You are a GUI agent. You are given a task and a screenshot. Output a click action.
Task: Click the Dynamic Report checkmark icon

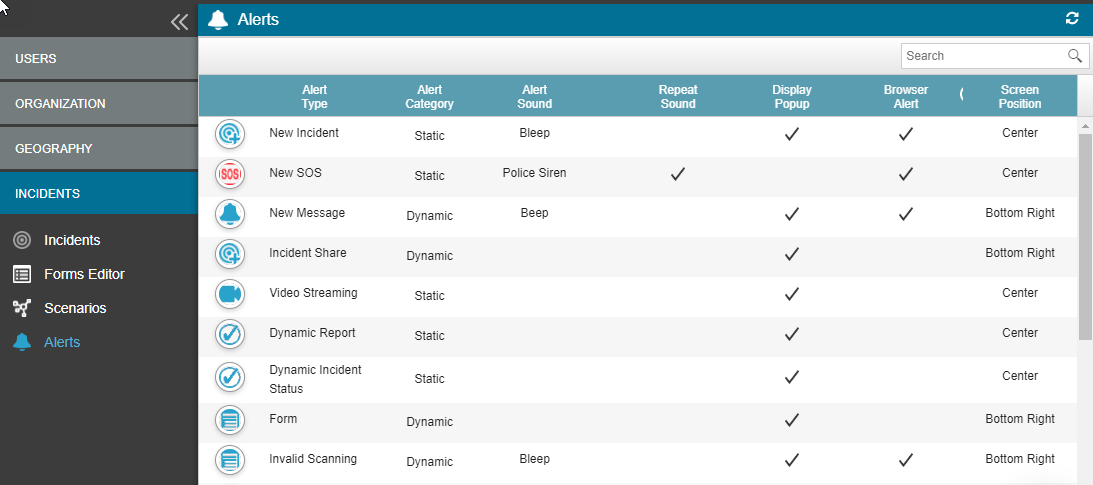coord(229,334)
